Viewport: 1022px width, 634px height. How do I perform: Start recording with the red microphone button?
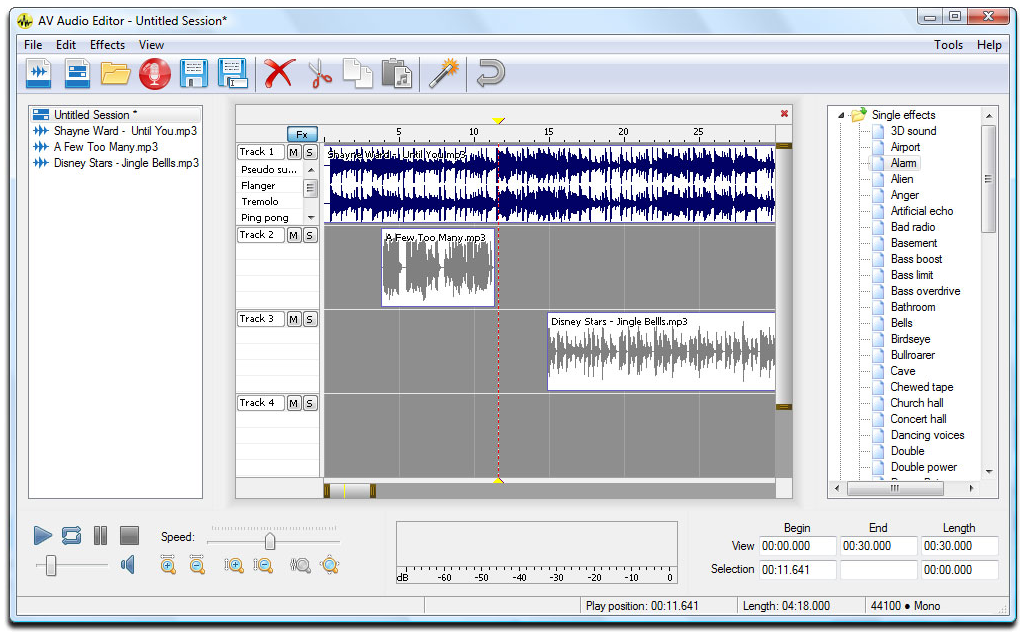[x=154, y=73]
